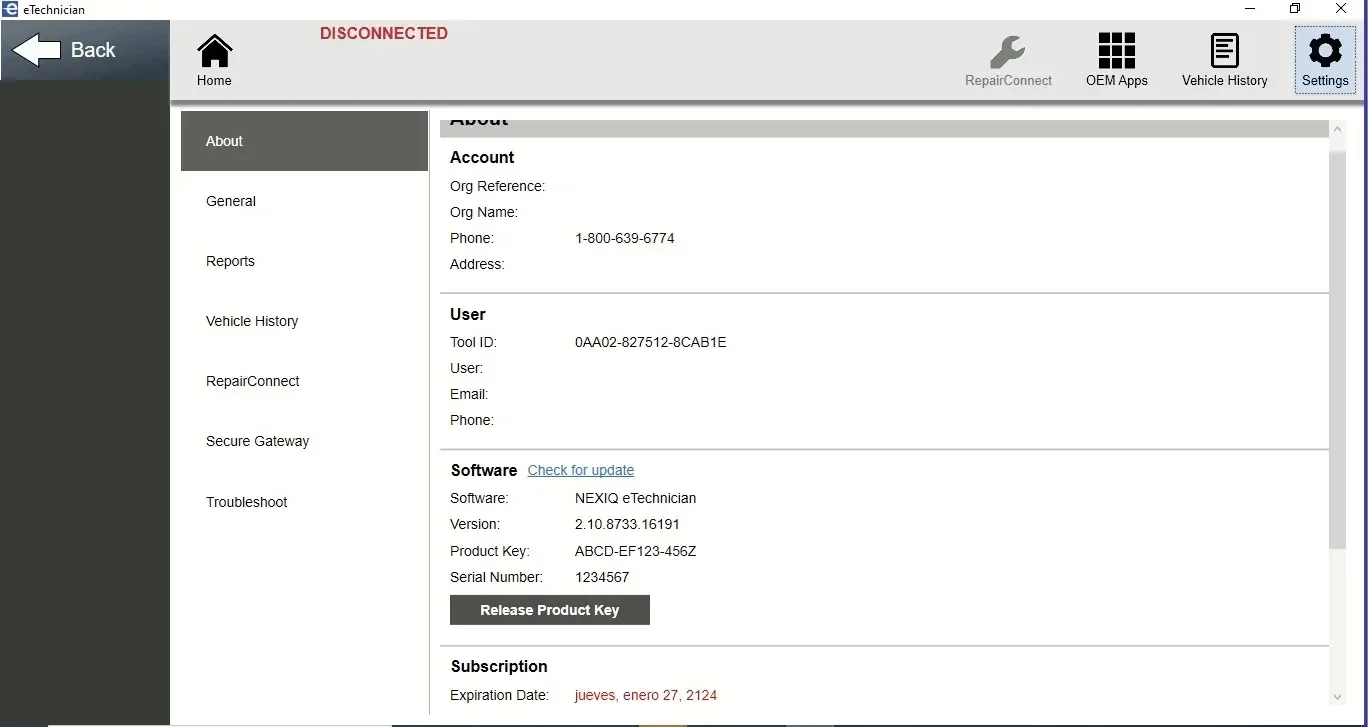
Task: Click the serial number 1234567
Action: [x=602, y=577]
